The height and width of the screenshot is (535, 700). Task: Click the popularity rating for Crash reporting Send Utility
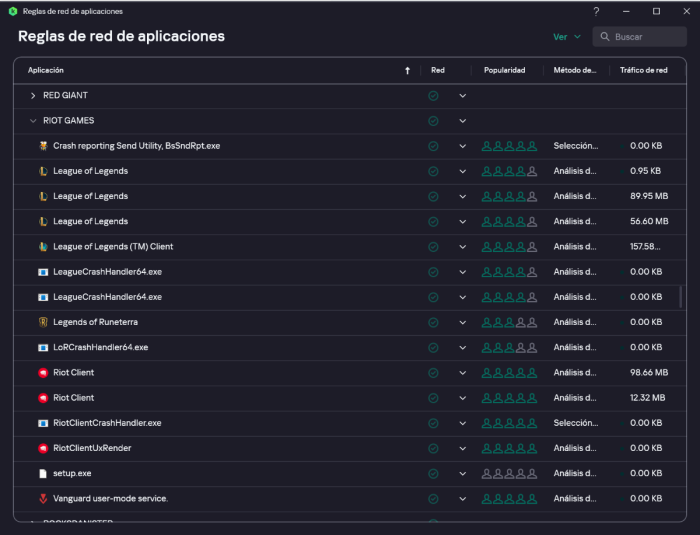(x=509, y=146)
